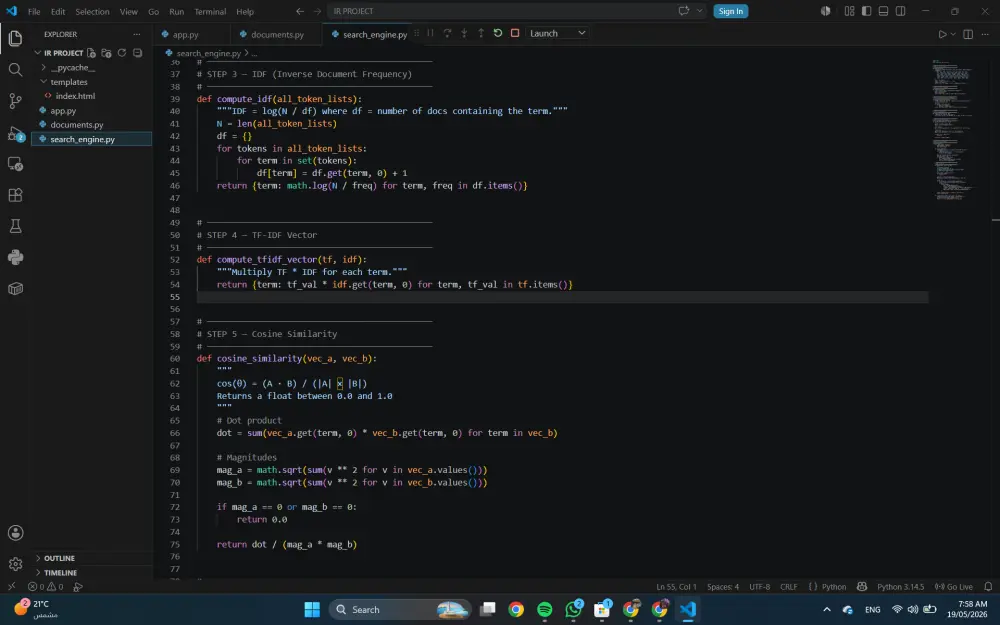Expand the __pycache__ folder
The height and width of the screenshot is (625, 1000).
(43, 68)
